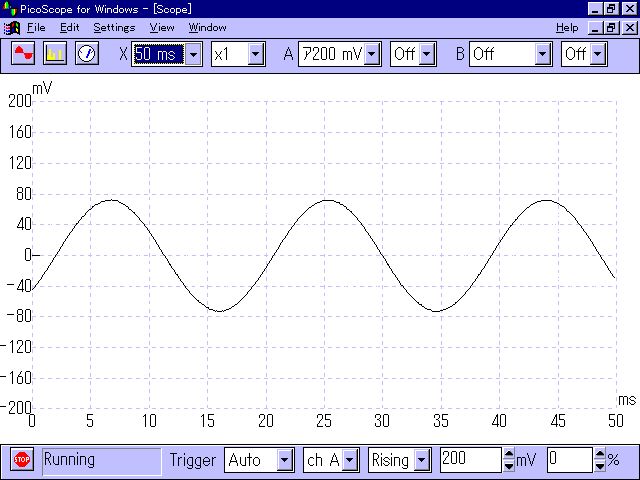Open the spectrum analyser view icon
640x480 pixels.
55,53
